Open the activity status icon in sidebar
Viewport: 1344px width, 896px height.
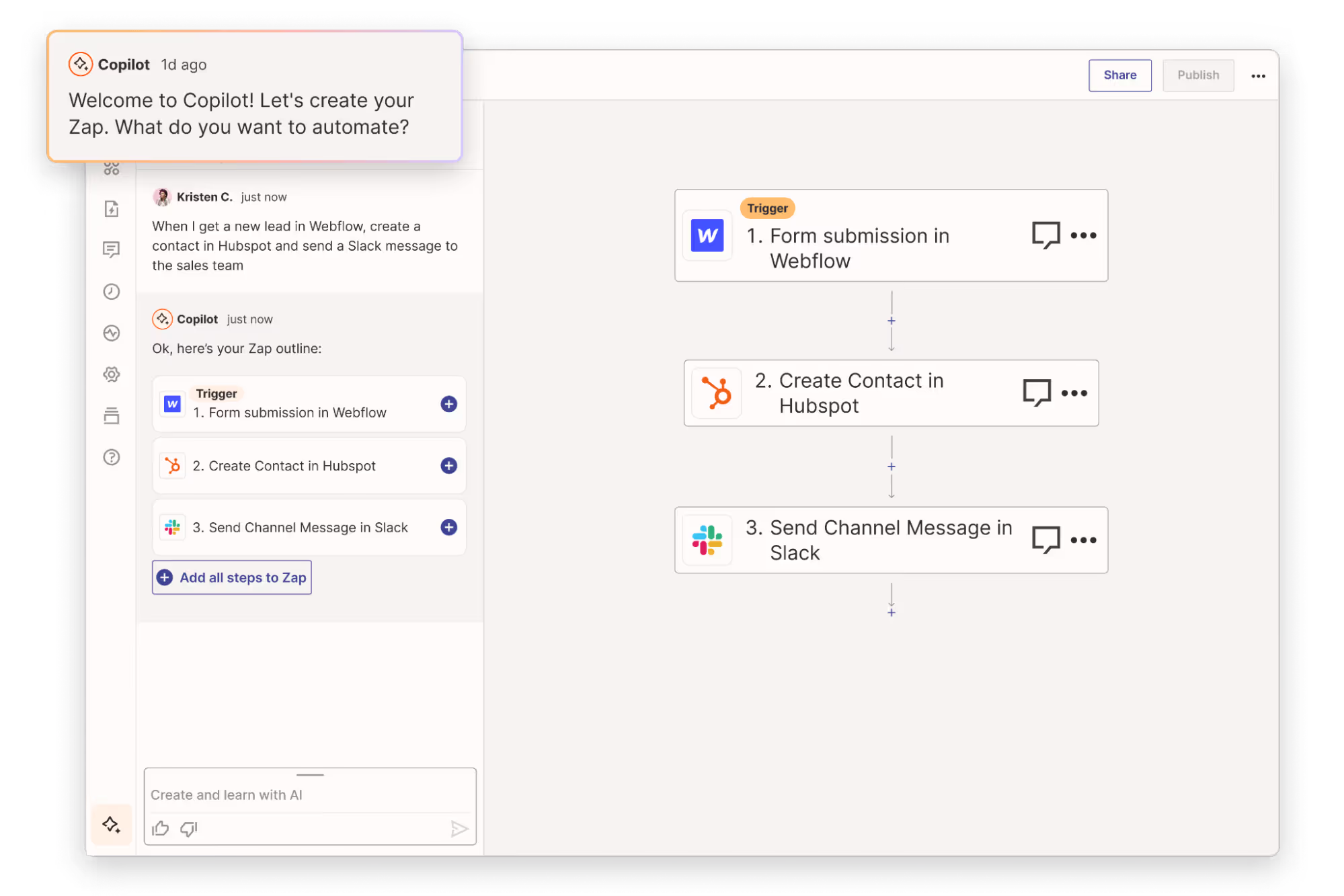pyautogui.click(x=112, y=333)
